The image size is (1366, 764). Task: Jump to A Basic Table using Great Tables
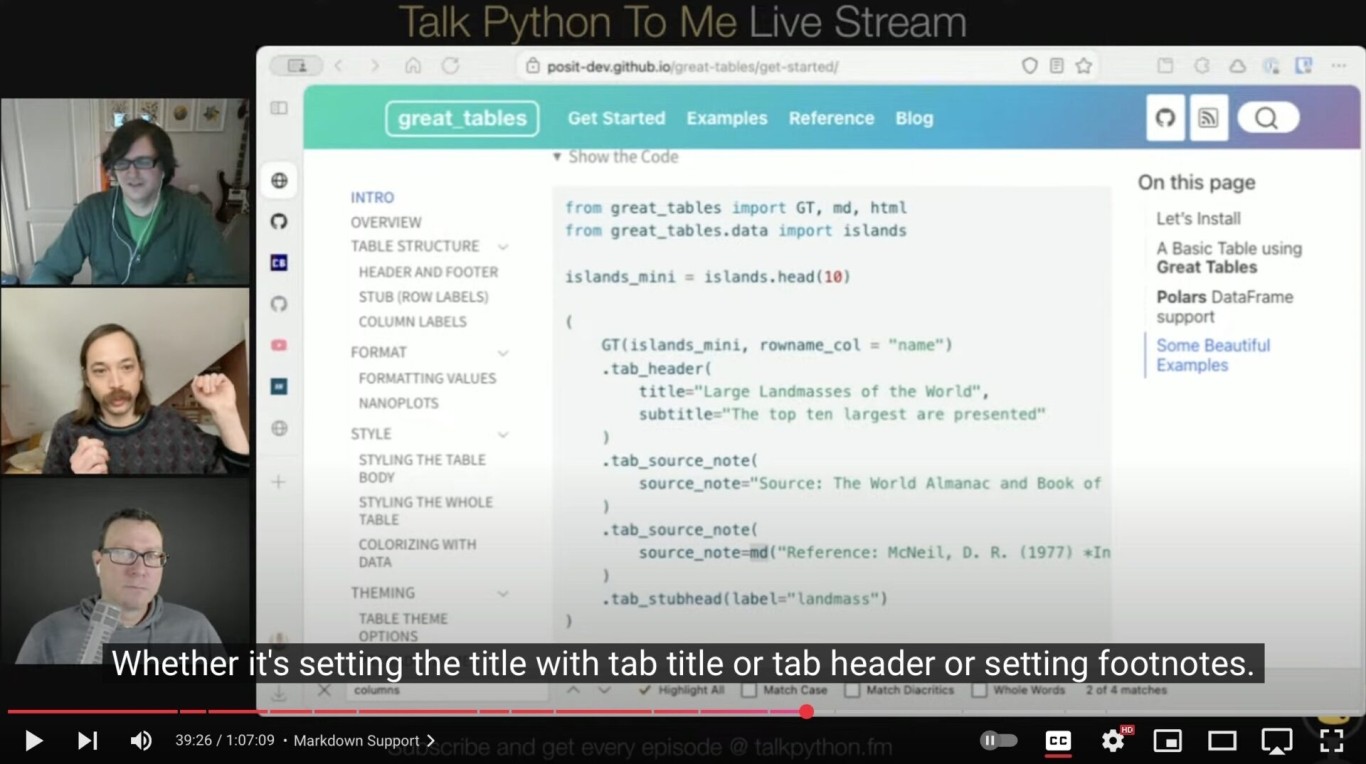coord(1229,258)
